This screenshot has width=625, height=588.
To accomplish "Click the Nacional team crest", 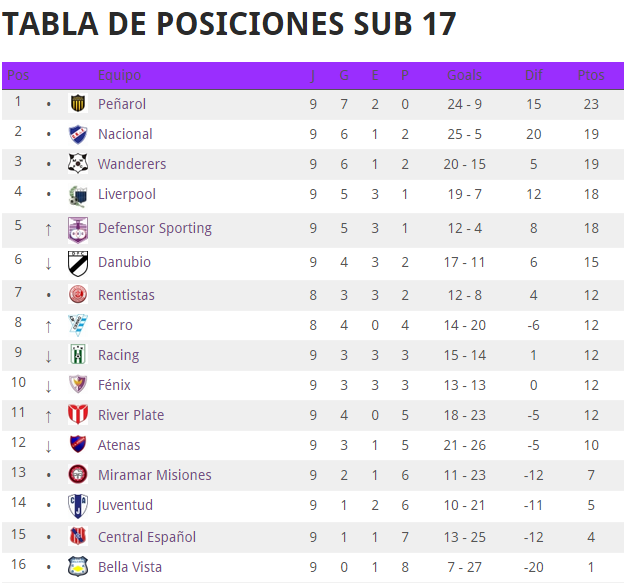I will [x=78, y=134].
